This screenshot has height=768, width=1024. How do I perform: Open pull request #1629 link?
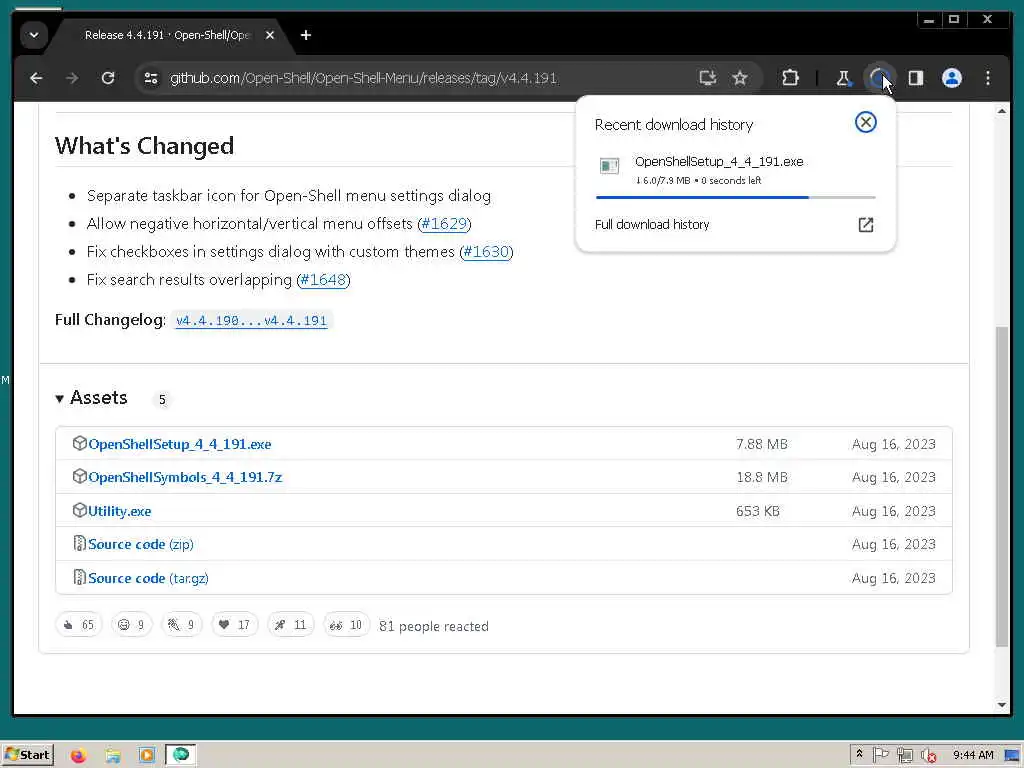(444, 223)
